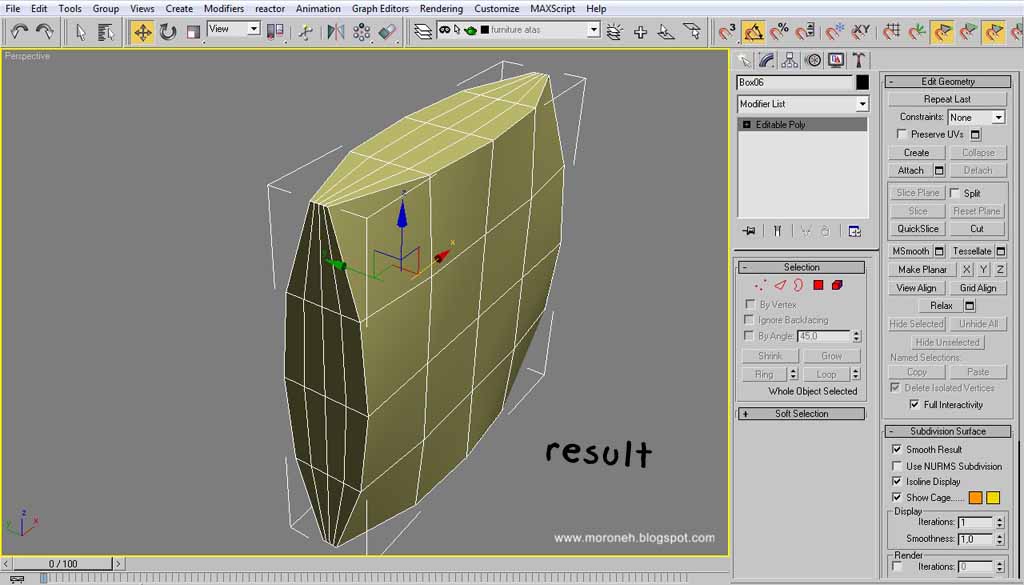Image resolution: width=1024 pixels, height=585 pixels.
Task: Click the orange cage color swatch
Action: pyautogui.click(x=975, y=498)
